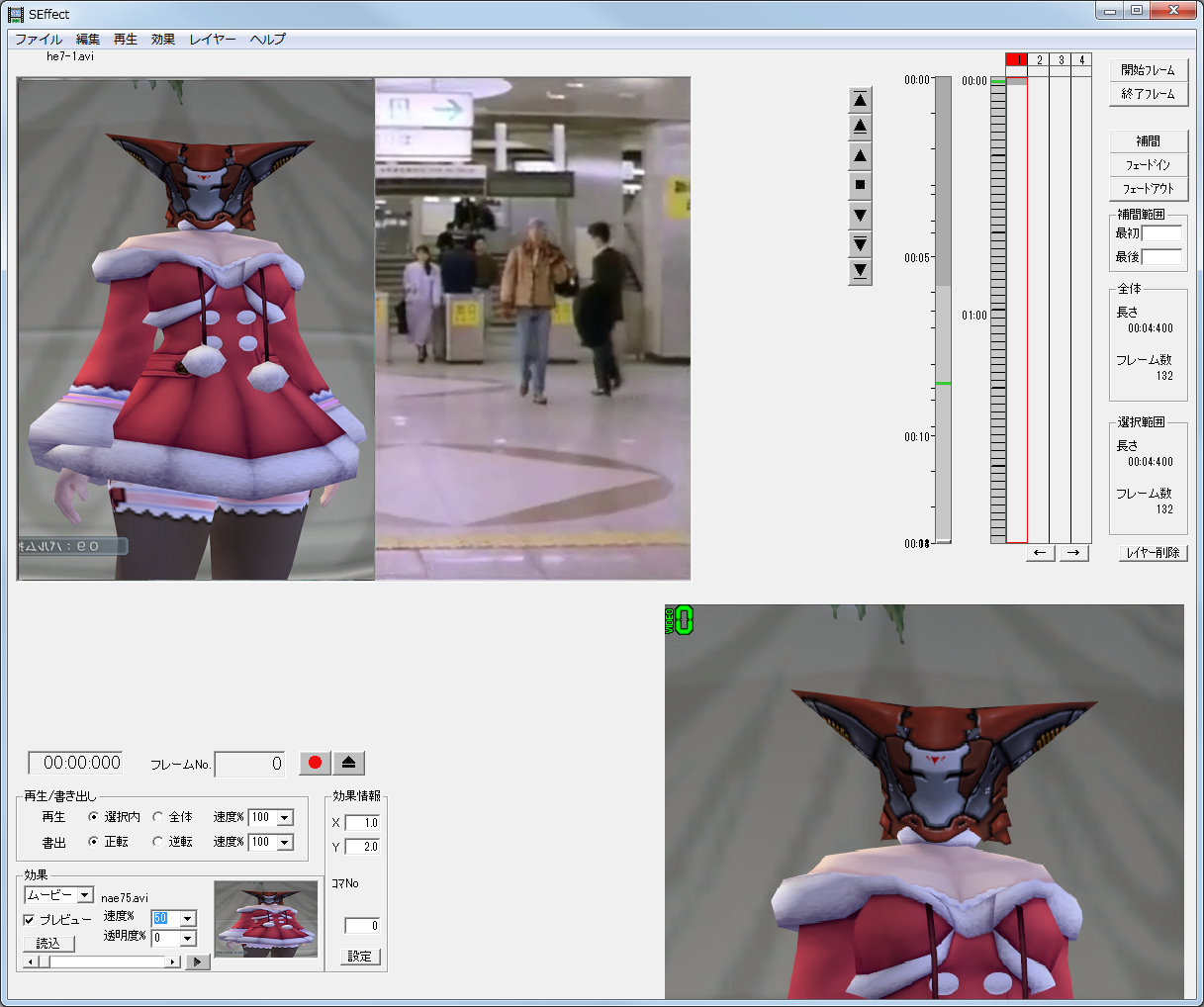Click the Y value field in 効果情報
This screenshot has width=1204, height=1007.
[362, 847]
